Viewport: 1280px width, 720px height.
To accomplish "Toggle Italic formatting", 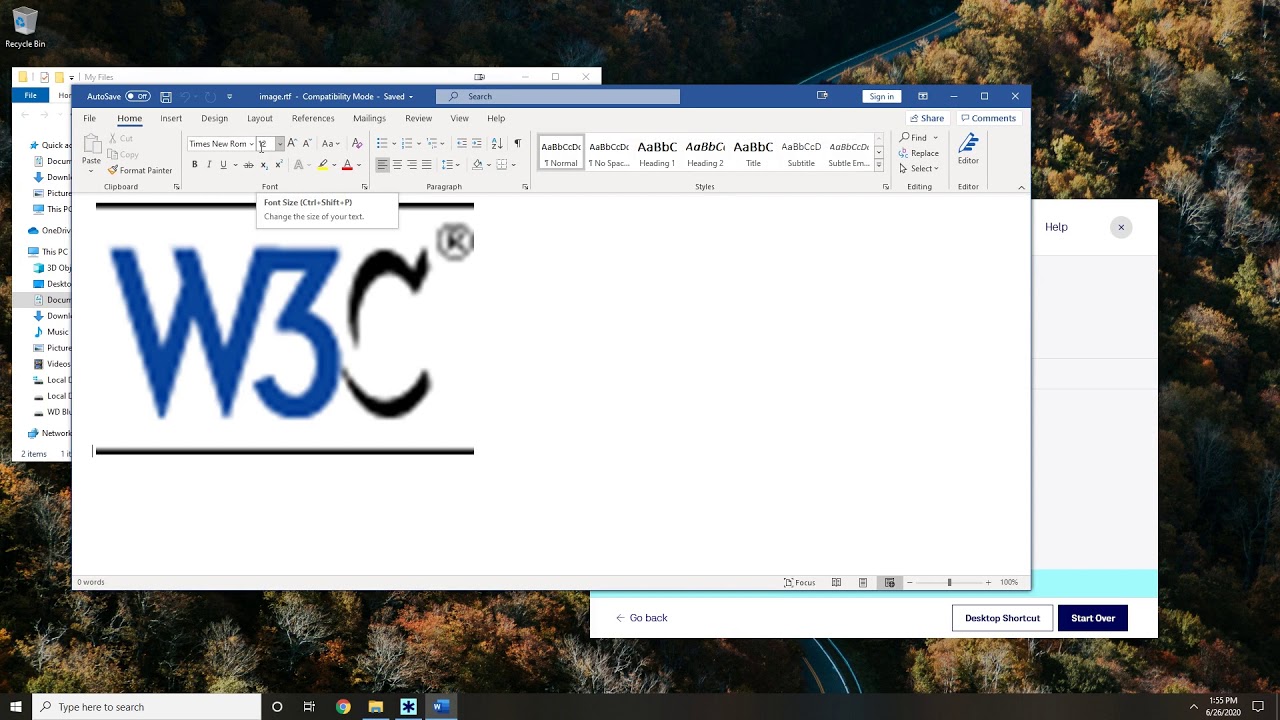I will 209,164.
